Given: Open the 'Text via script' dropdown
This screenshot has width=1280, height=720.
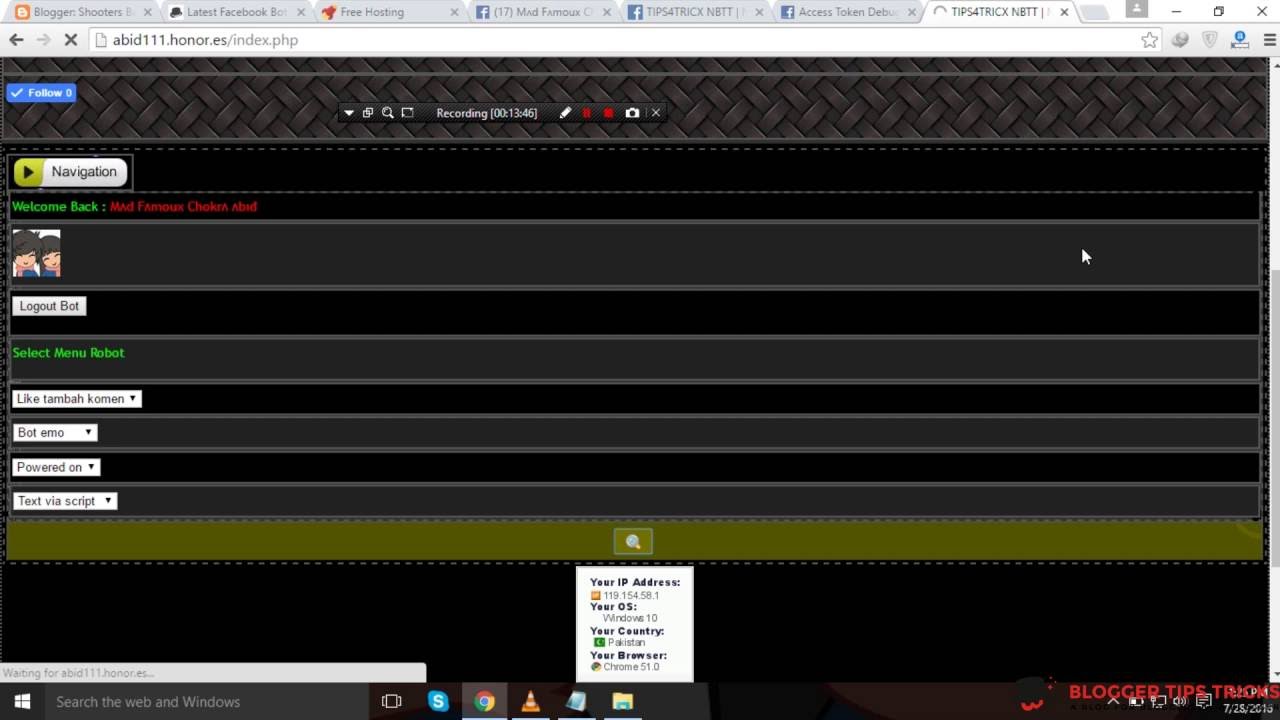Looking at the screenshot, I should (x=65, y=501).
